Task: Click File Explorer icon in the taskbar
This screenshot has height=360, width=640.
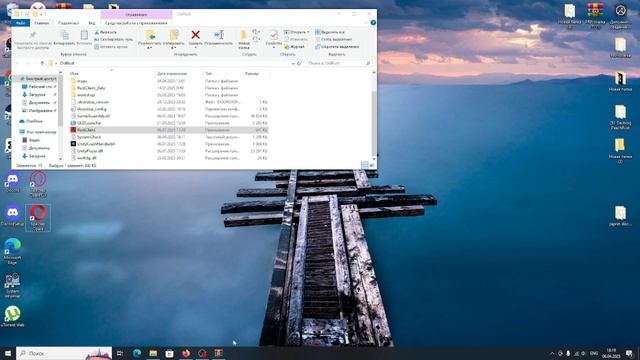Action: click(x=153, y=353)
